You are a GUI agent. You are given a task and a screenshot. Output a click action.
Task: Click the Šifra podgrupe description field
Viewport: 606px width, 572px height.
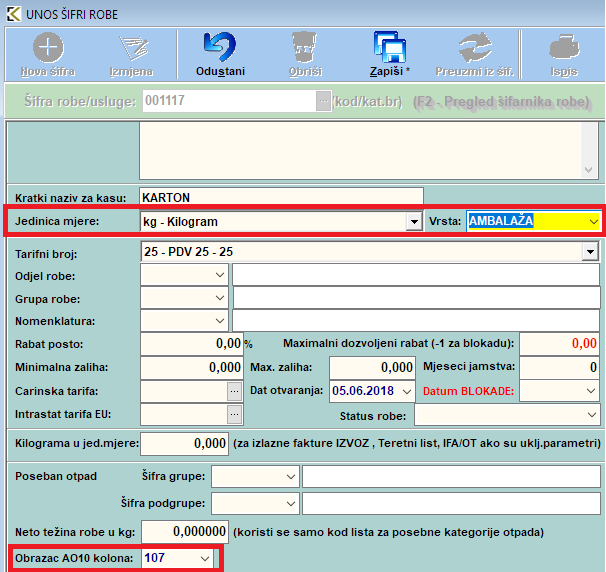[x=451, y=504]
